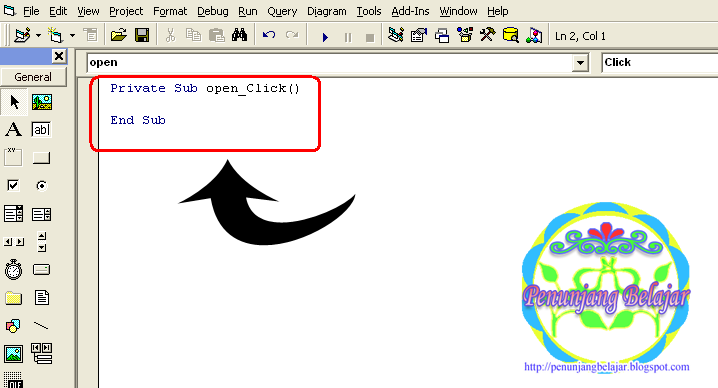
Task: Open the Project menu
Action: tap(126, 11)
